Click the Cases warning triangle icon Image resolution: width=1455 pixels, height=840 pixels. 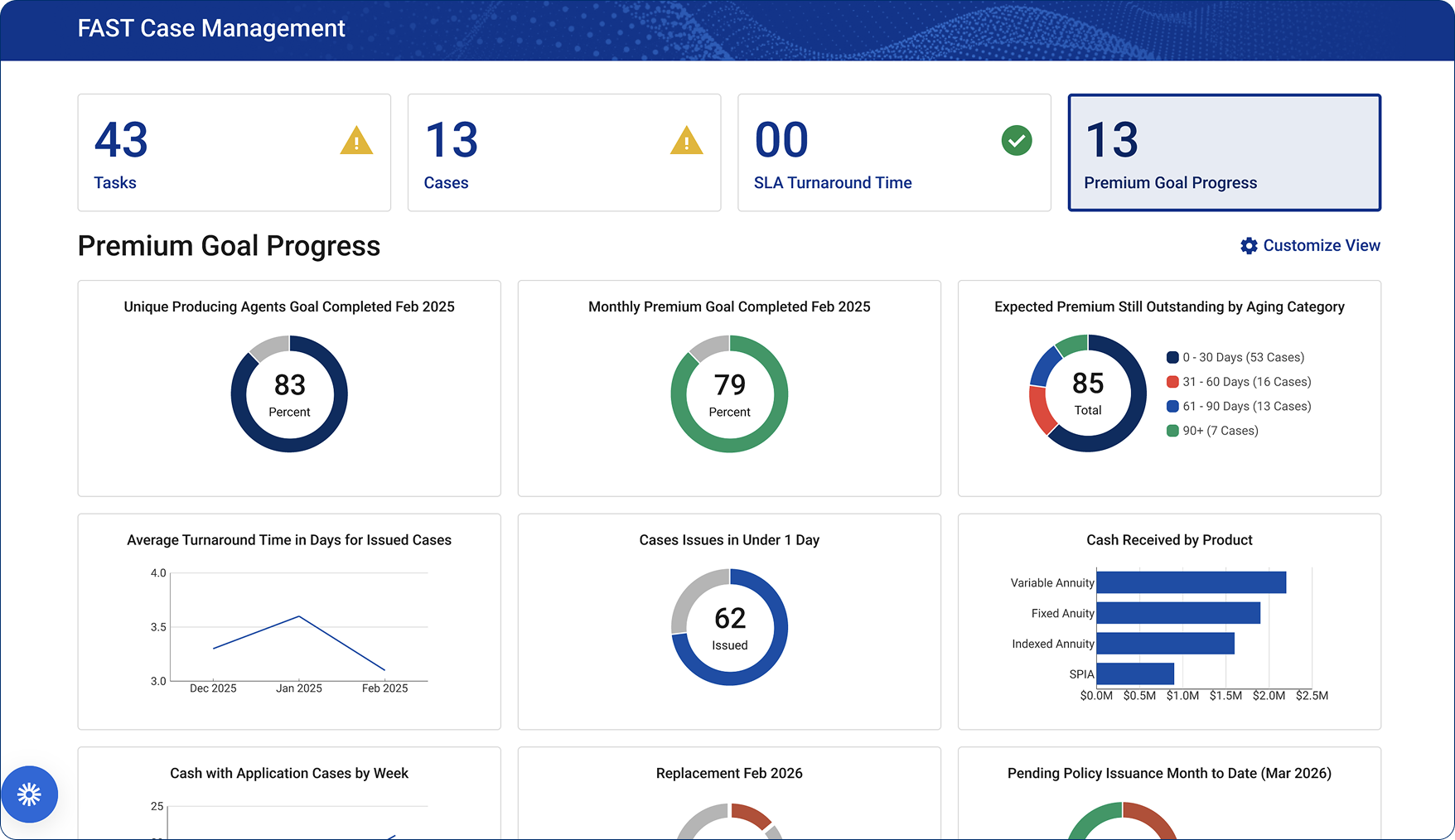pyautogui.click(x=686, y=141)
